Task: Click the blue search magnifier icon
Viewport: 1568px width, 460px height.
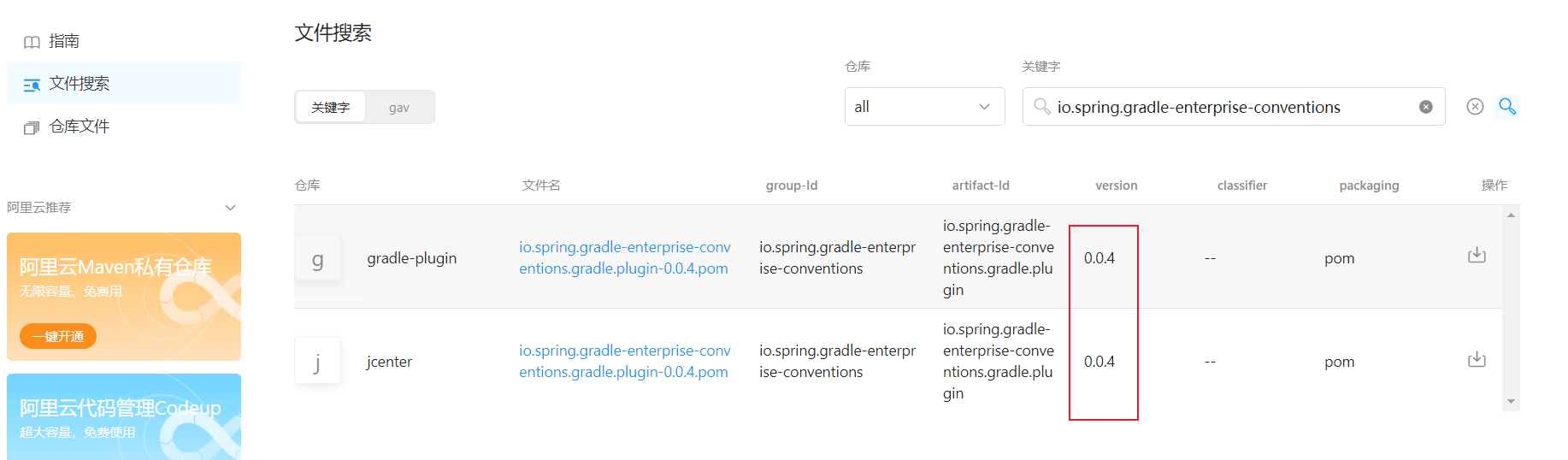Action: coord(1507,106)
